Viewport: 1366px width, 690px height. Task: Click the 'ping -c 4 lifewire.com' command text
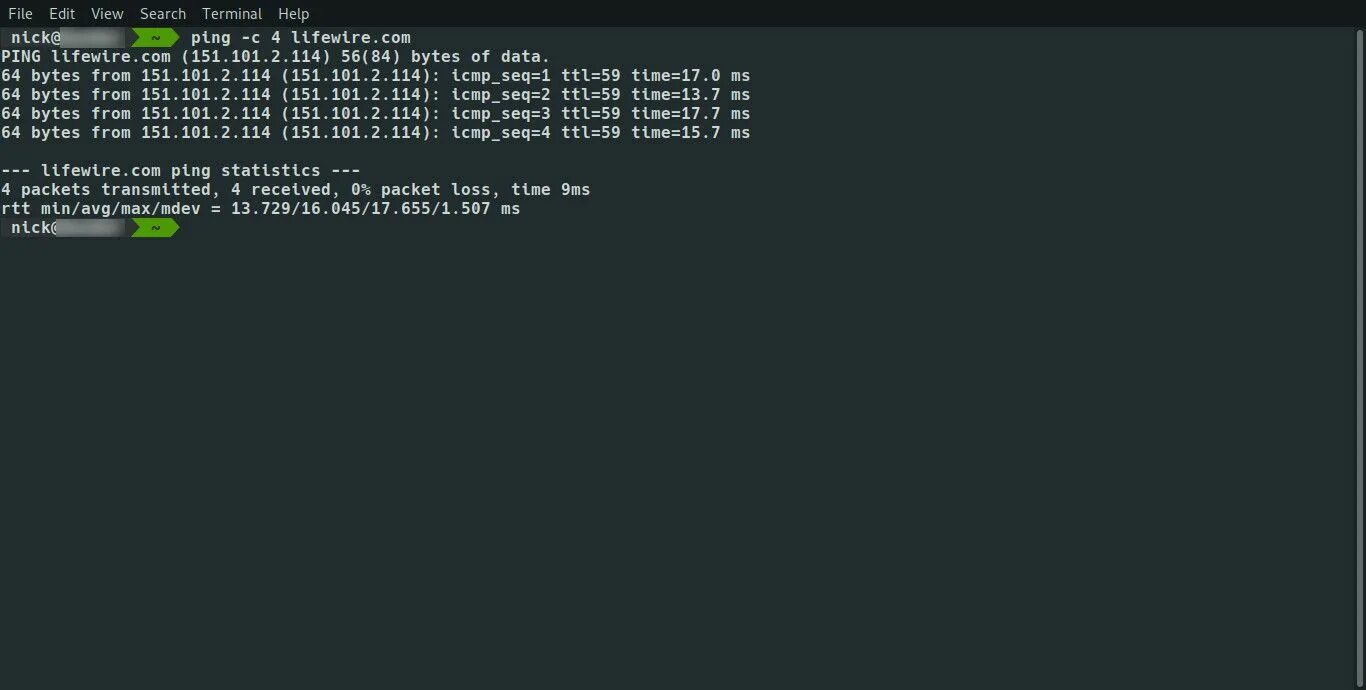click(x=301, y=38)
